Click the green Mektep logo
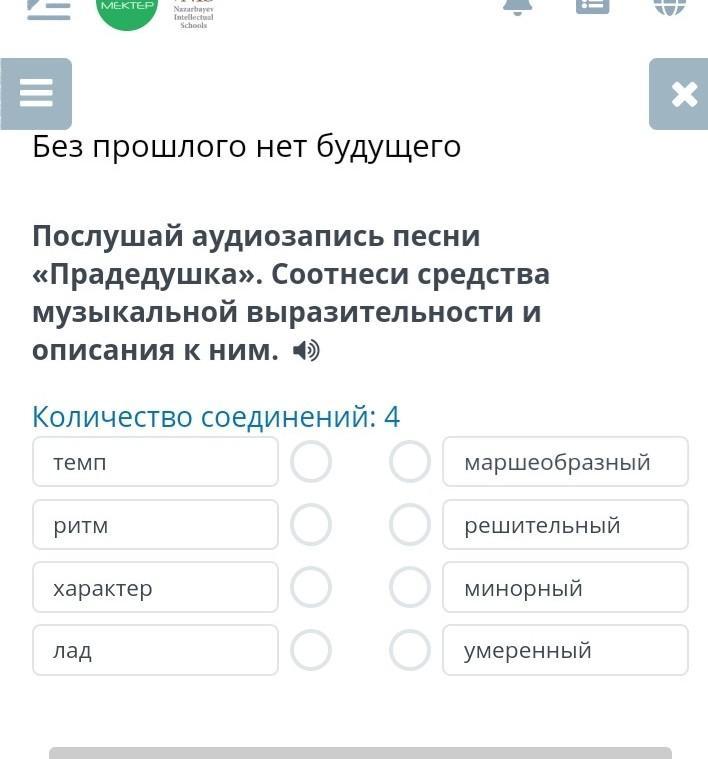The image size is (708, 759). (x=127, y=10)
